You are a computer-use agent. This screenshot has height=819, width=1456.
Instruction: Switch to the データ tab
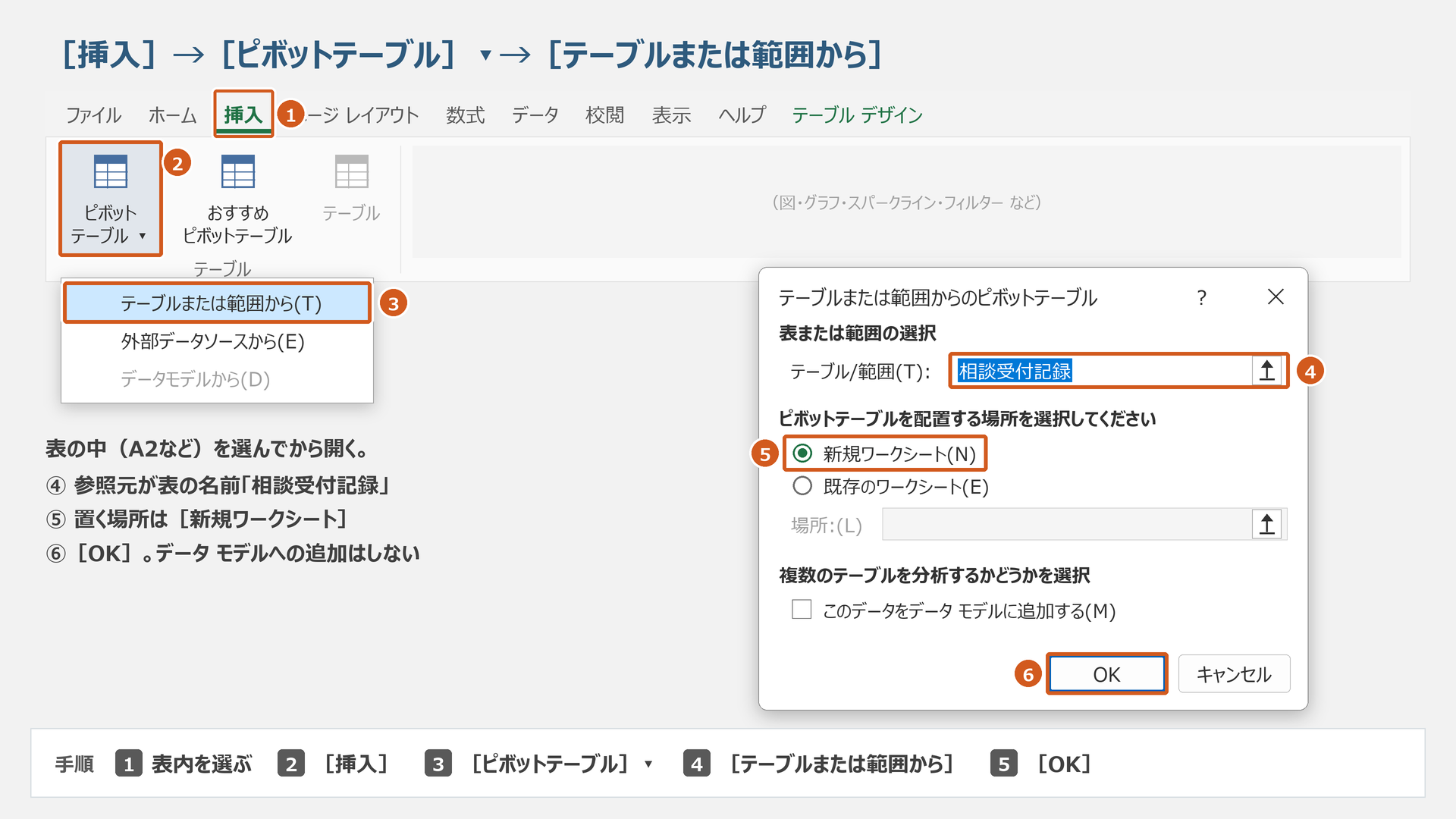[535, 115]
